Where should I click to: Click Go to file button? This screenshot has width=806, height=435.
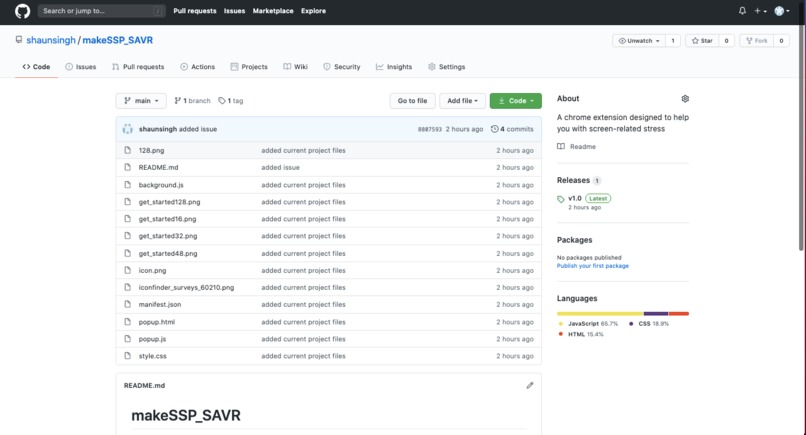click(412, 101)
